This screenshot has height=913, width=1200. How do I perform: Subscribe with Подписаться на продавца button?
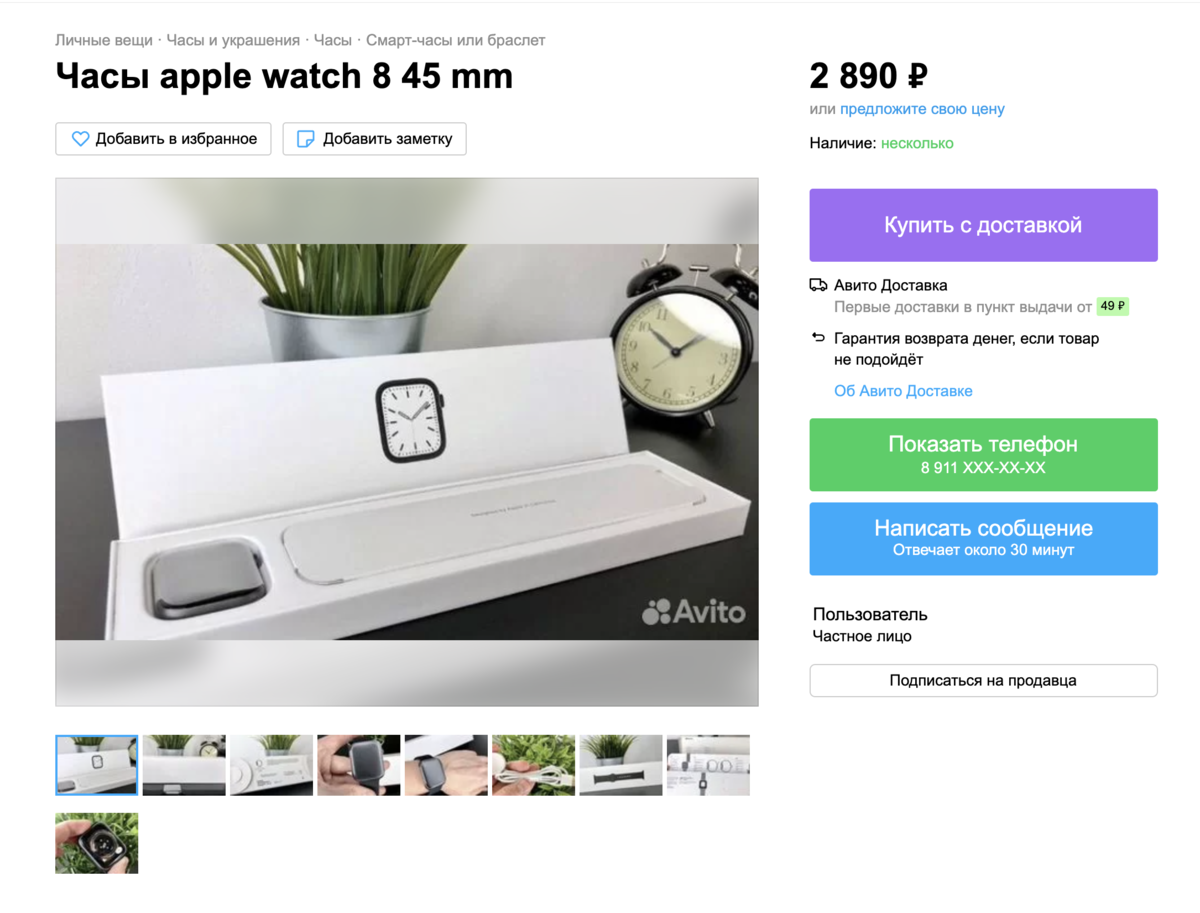(x=983, y=680)
